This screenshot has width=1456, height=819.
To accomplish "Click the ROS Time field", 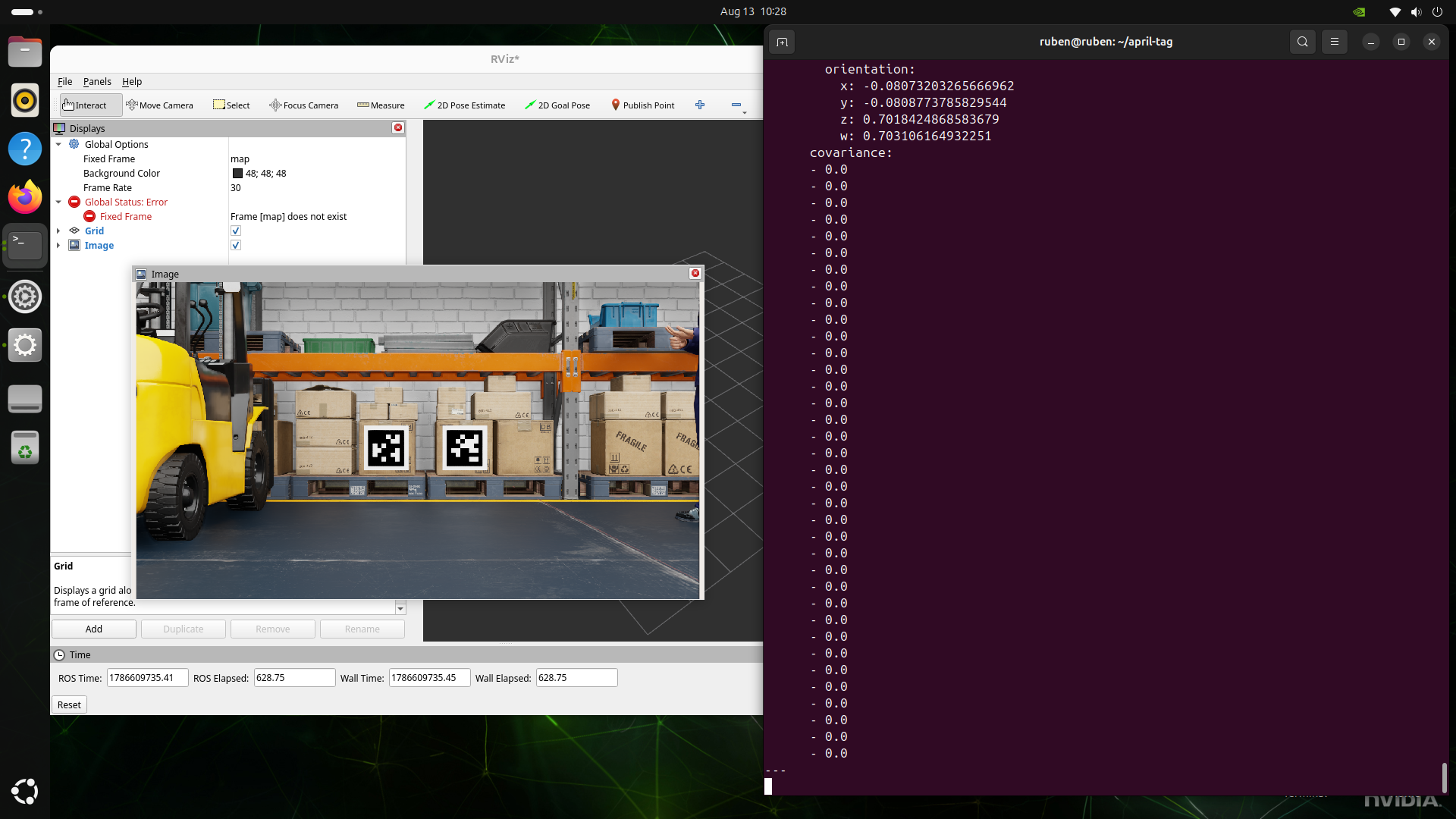I will [147, 677].
